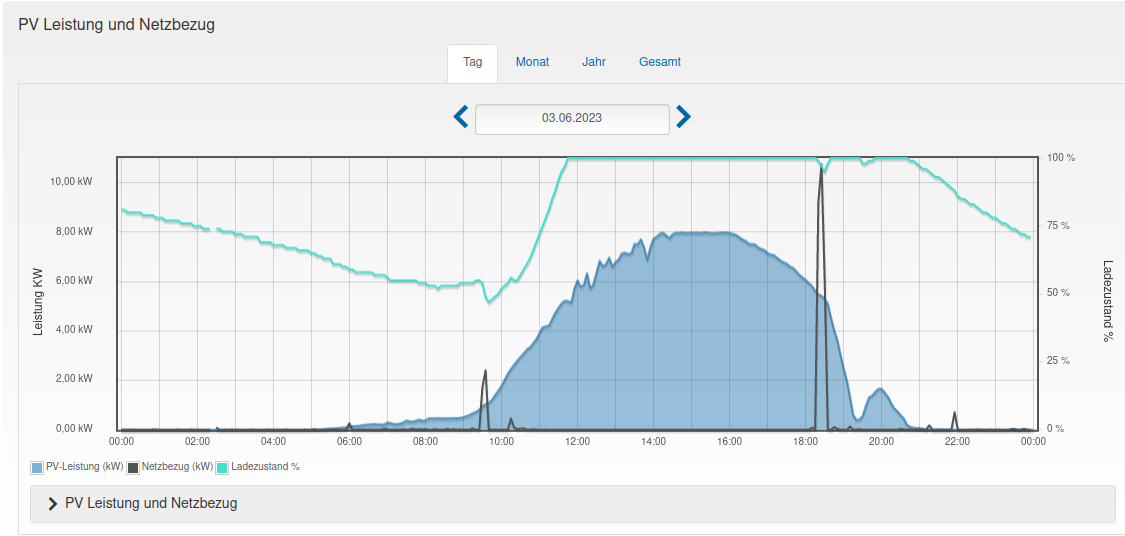Click the 75 % right axis label
Image resolution: width=1125 pixels, height=536 pixels.
coord(1061,226)
